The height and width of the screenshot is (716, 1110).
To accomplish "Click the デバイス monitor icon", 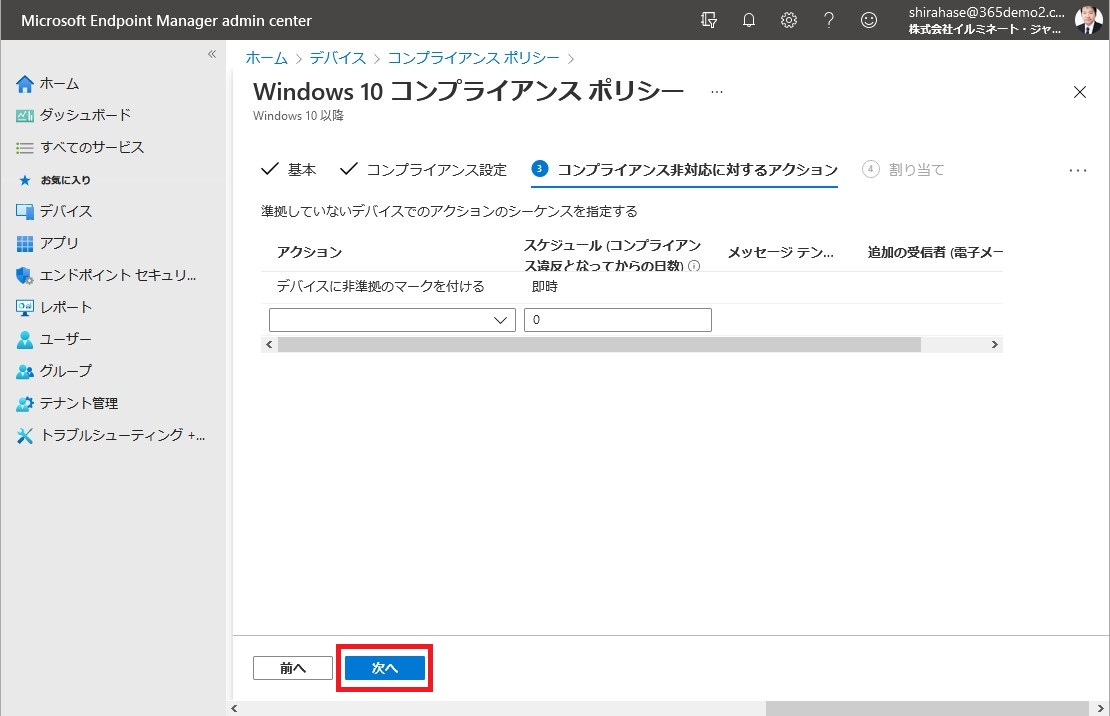I will [25, 212].
